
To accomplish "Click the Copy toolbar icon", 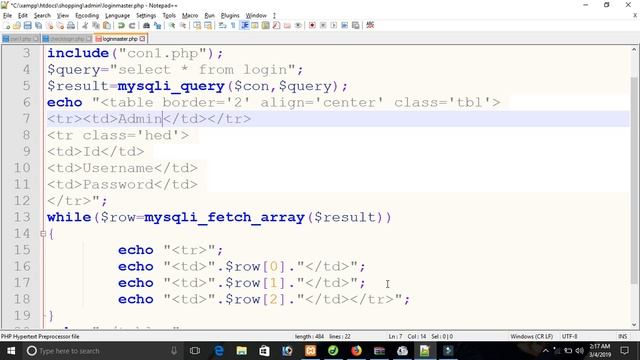I will (96, 25).
